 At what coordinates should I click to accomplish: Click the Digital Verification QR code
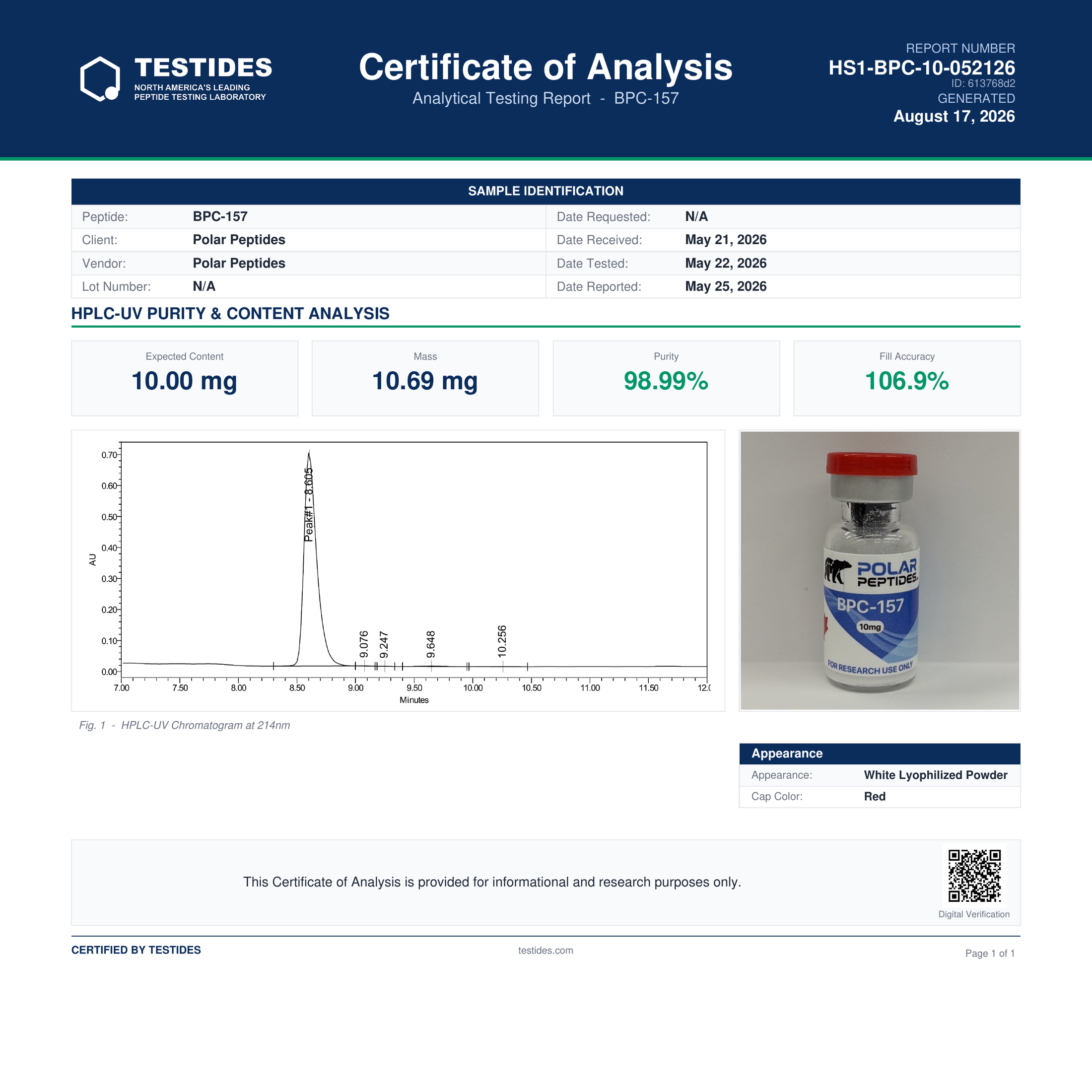[974, 876]
